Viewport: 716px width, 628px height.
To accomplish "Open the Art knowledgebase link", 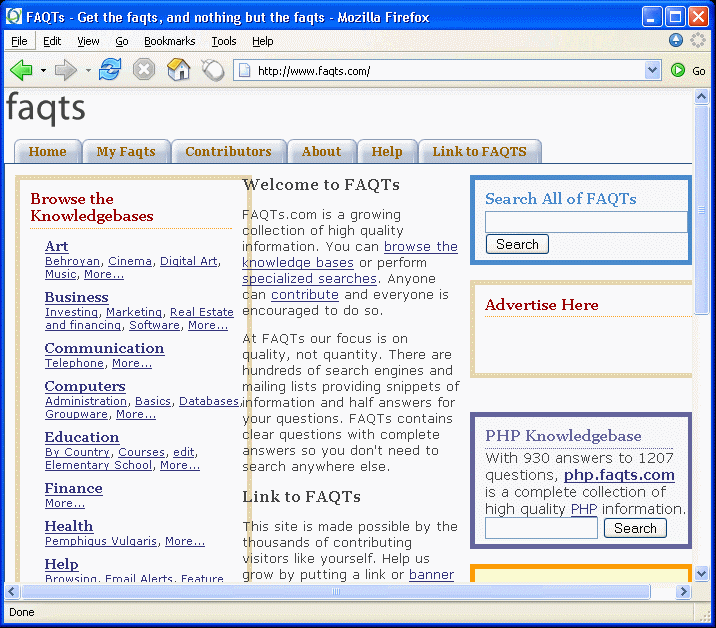I will pyautogui.click(x=57, y=247).
